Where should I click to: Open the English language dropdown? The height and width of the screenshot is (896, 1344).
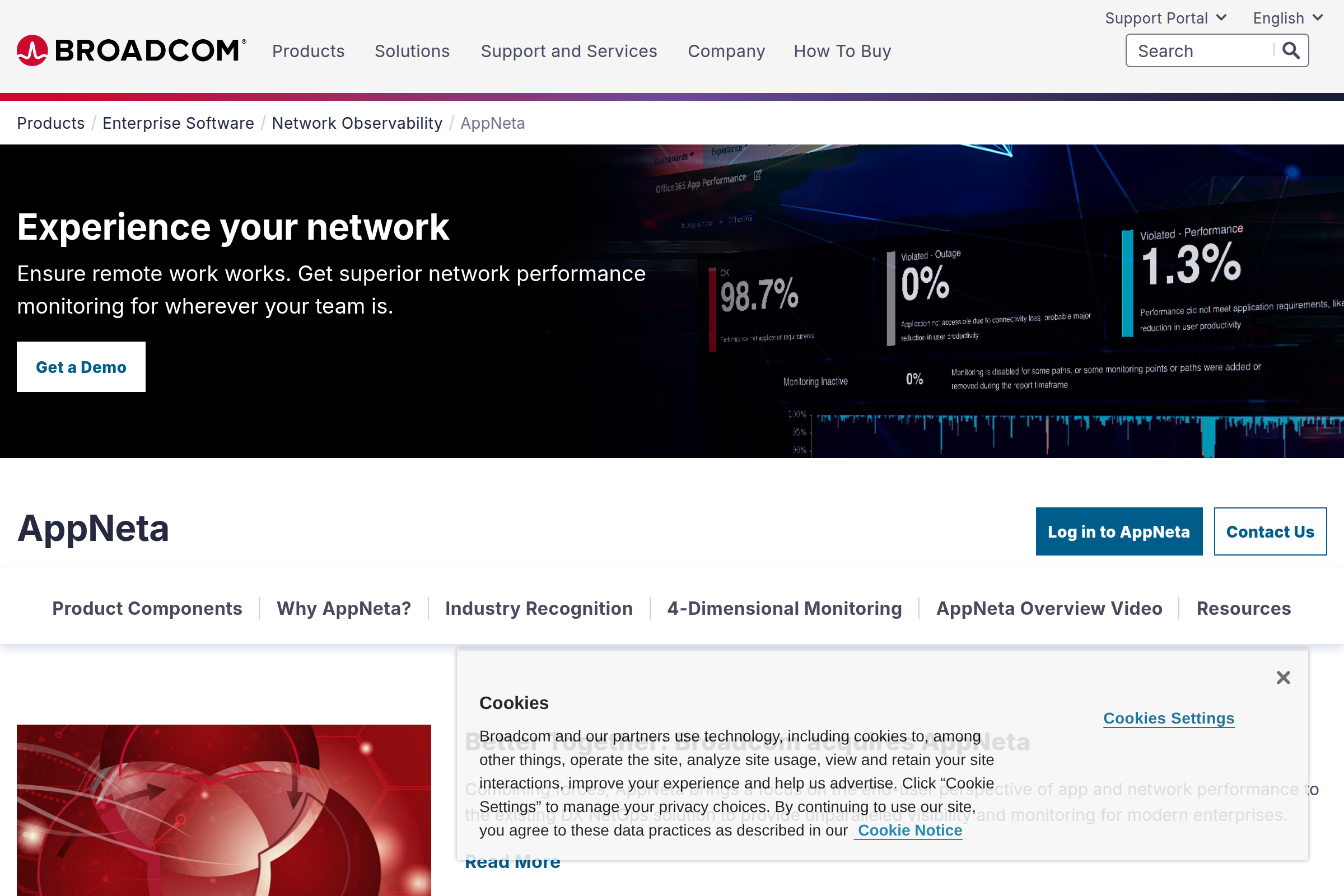tap(1287, 18)
